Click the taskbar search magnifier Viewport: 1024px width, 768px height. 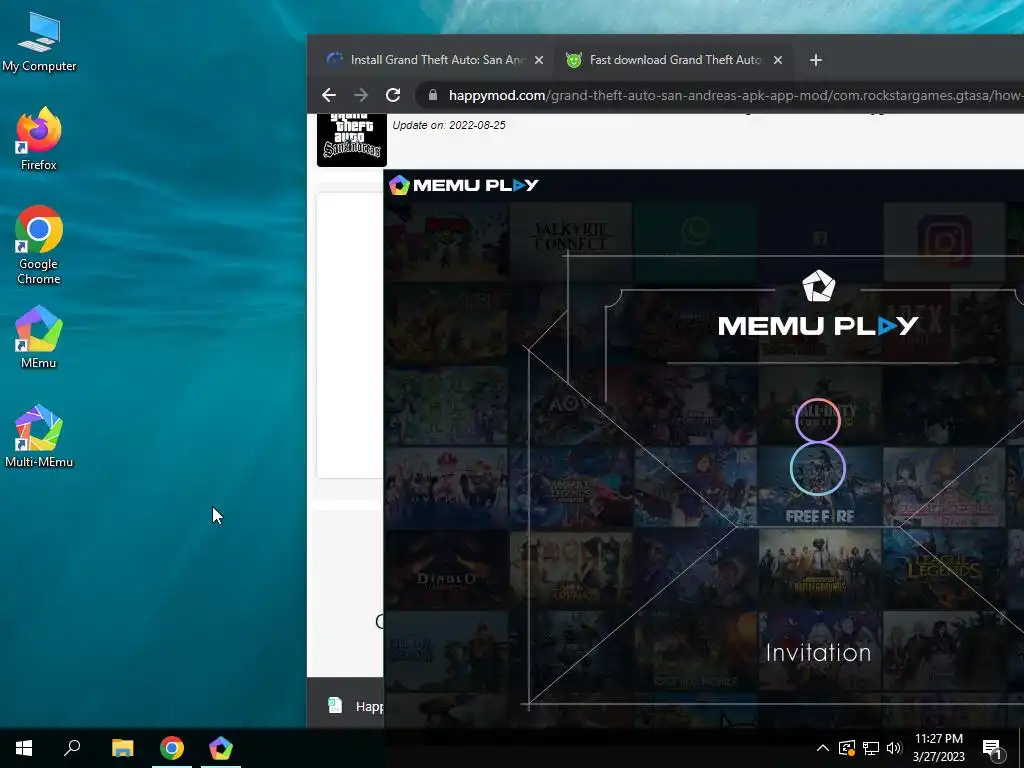[x=72, y=748]
